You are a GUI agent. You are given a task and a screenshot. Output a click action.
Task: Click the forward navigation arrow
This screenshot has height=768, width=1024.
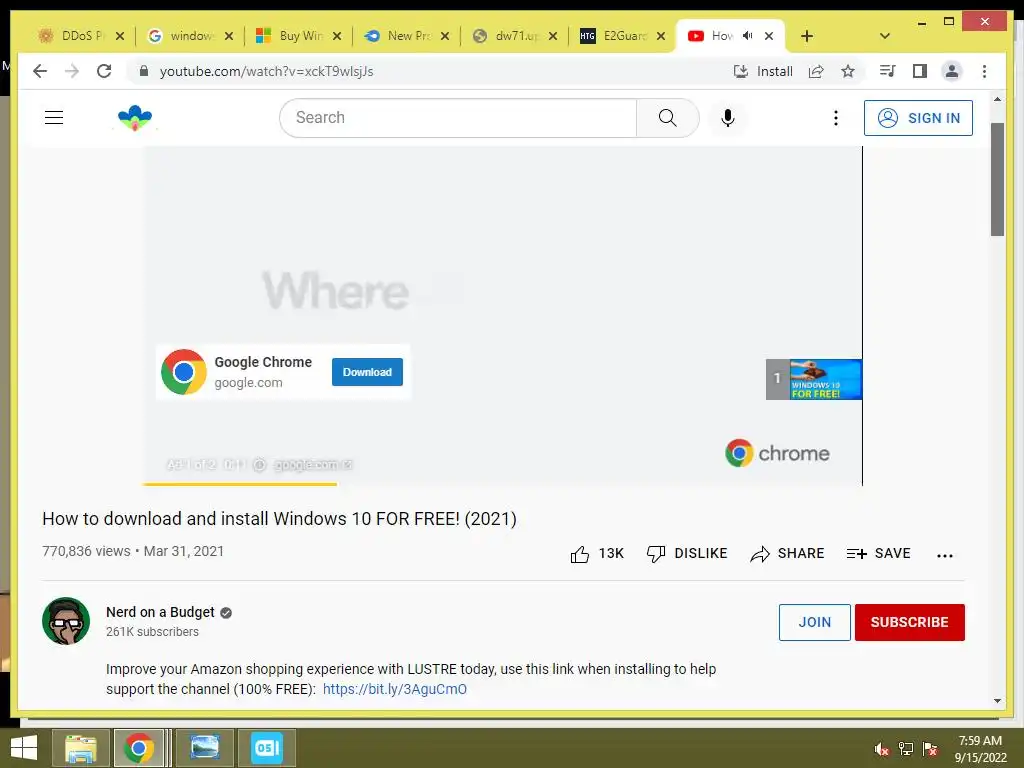click(72, 71)
